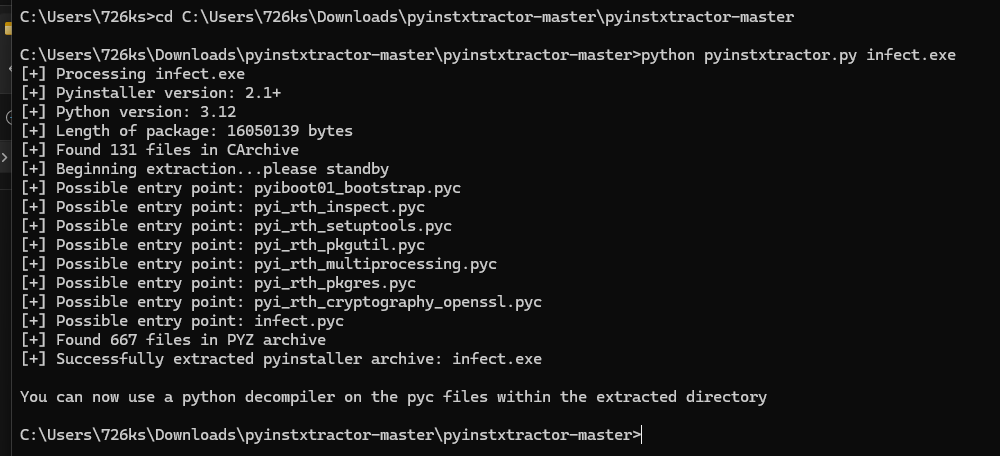Click pyi_rth_inspect.pyc entry point
The width and height of the screenshot is (1000, 456).
tap(339, 207)
